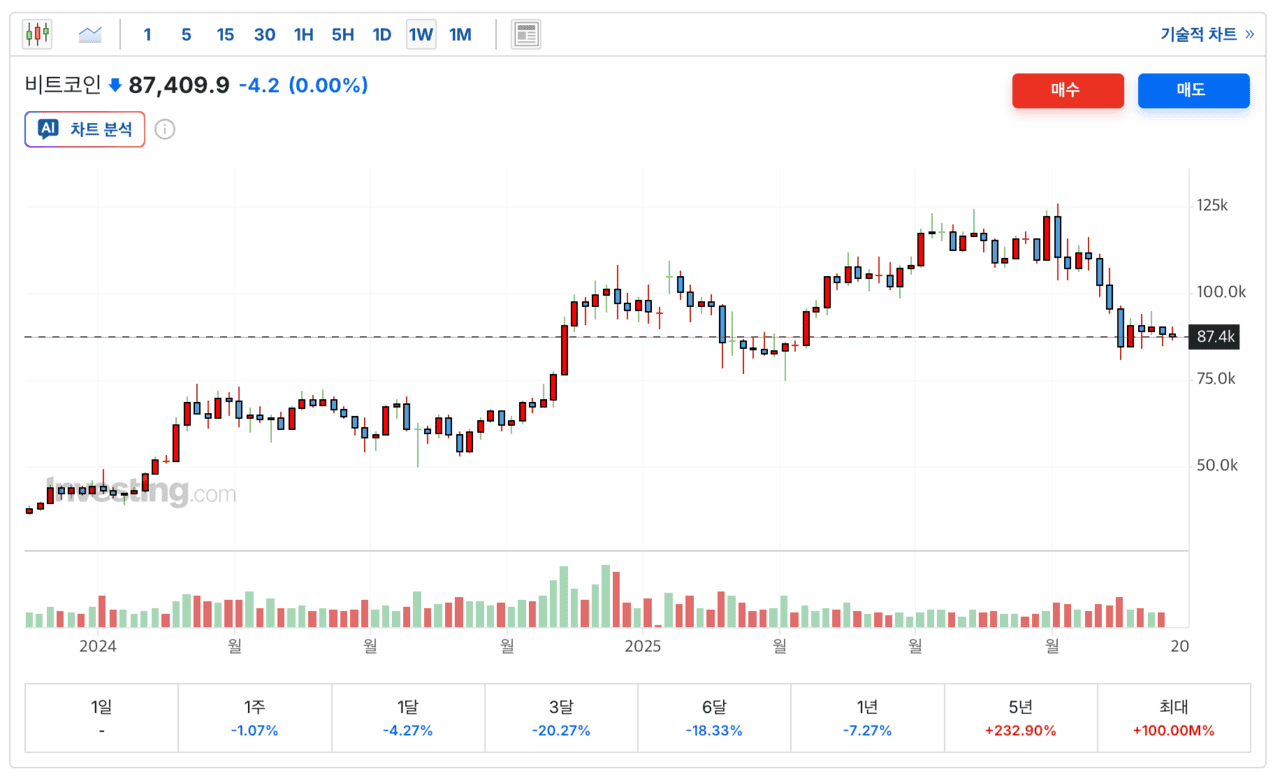Select the 1 minute timeframe
The width and height of the screenshot is (1280, 783).
(x=147, y=34)
